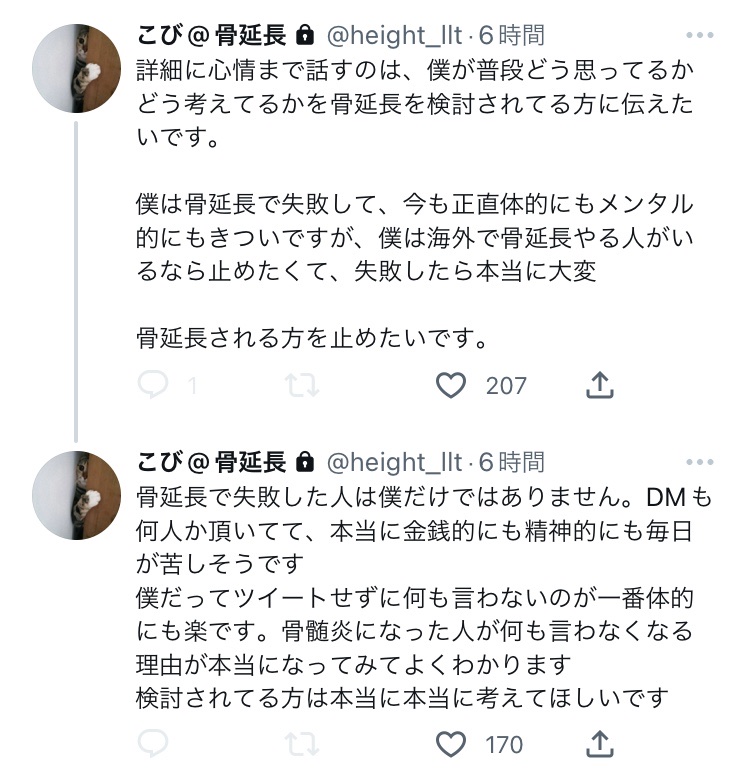Screen dimensions: 750x773
Task: Open the first tweet's 6時間 timestamp
Action: coord(512,36)
